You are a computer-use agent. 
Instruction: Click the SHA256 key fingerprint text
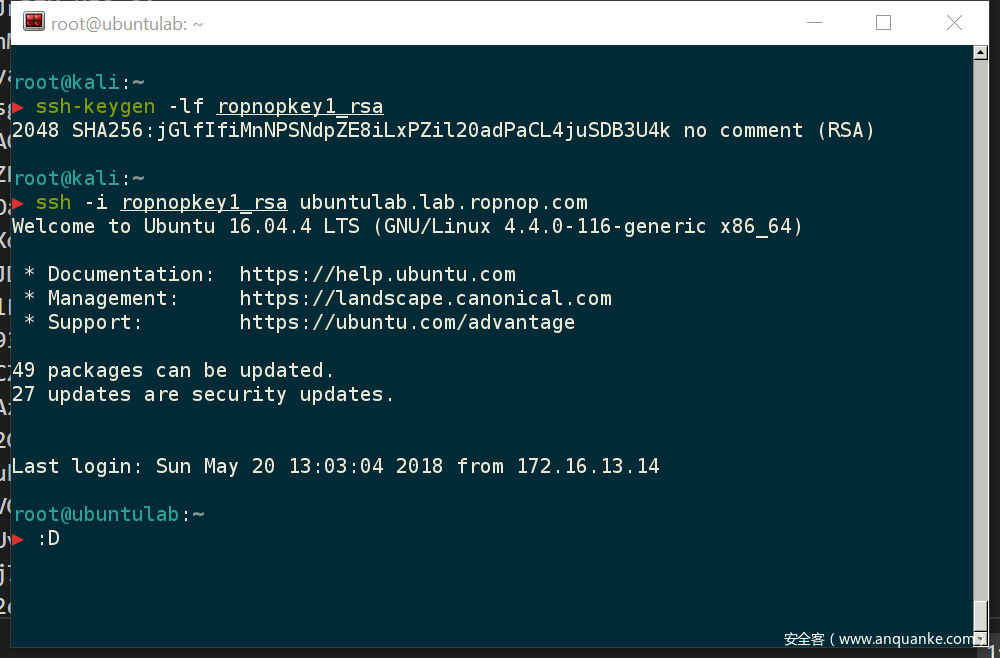pyautogui.click(x=371, y=130)
